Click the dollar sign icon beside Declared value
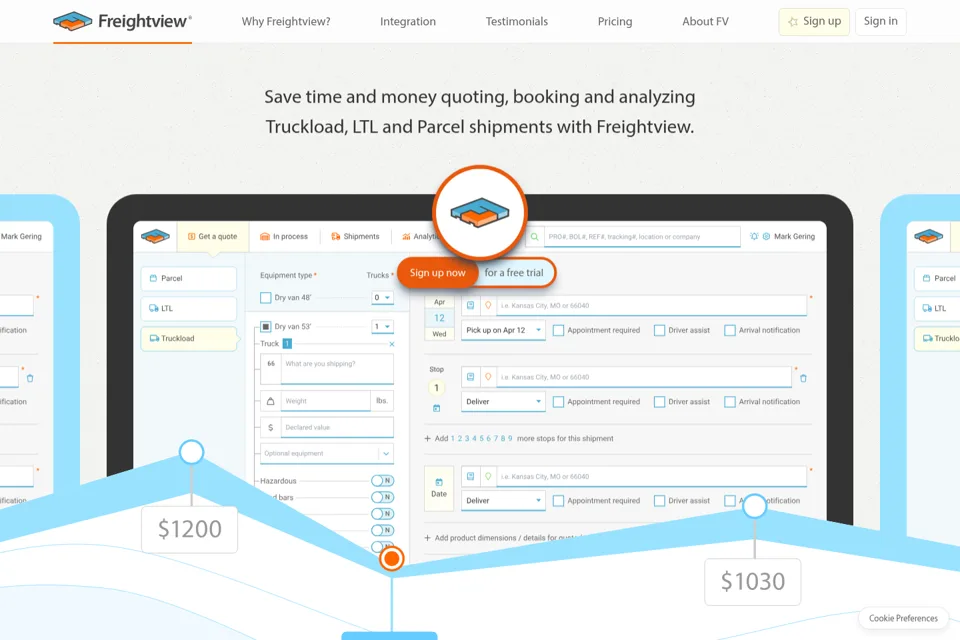Screen dimensions: 960x640 [x=271, y=427]
